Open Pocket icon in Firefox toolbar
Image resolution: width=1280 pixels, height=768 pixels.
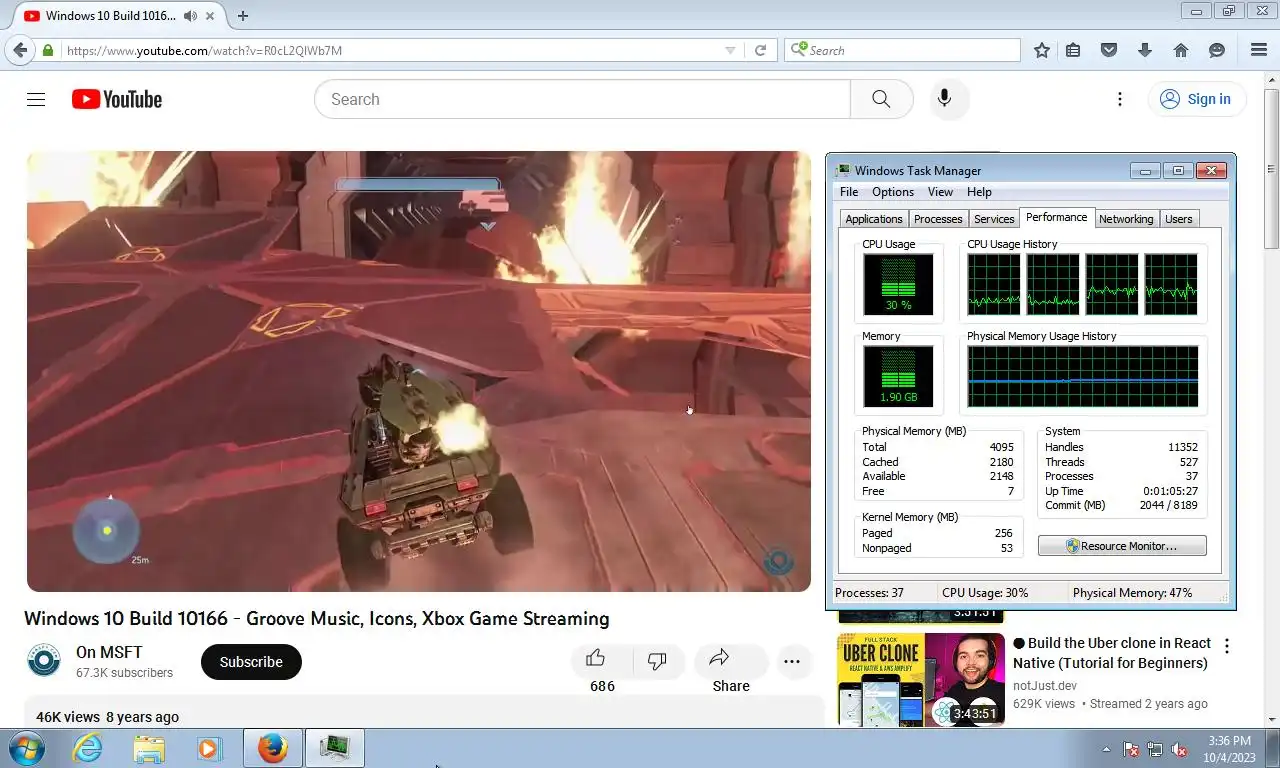tap(1109, 50)
